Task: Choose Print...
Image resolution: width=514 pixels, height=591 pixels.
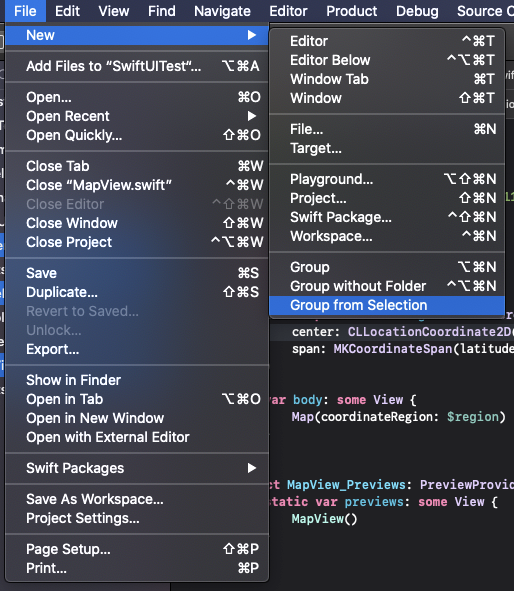Action: click(137, 568)
